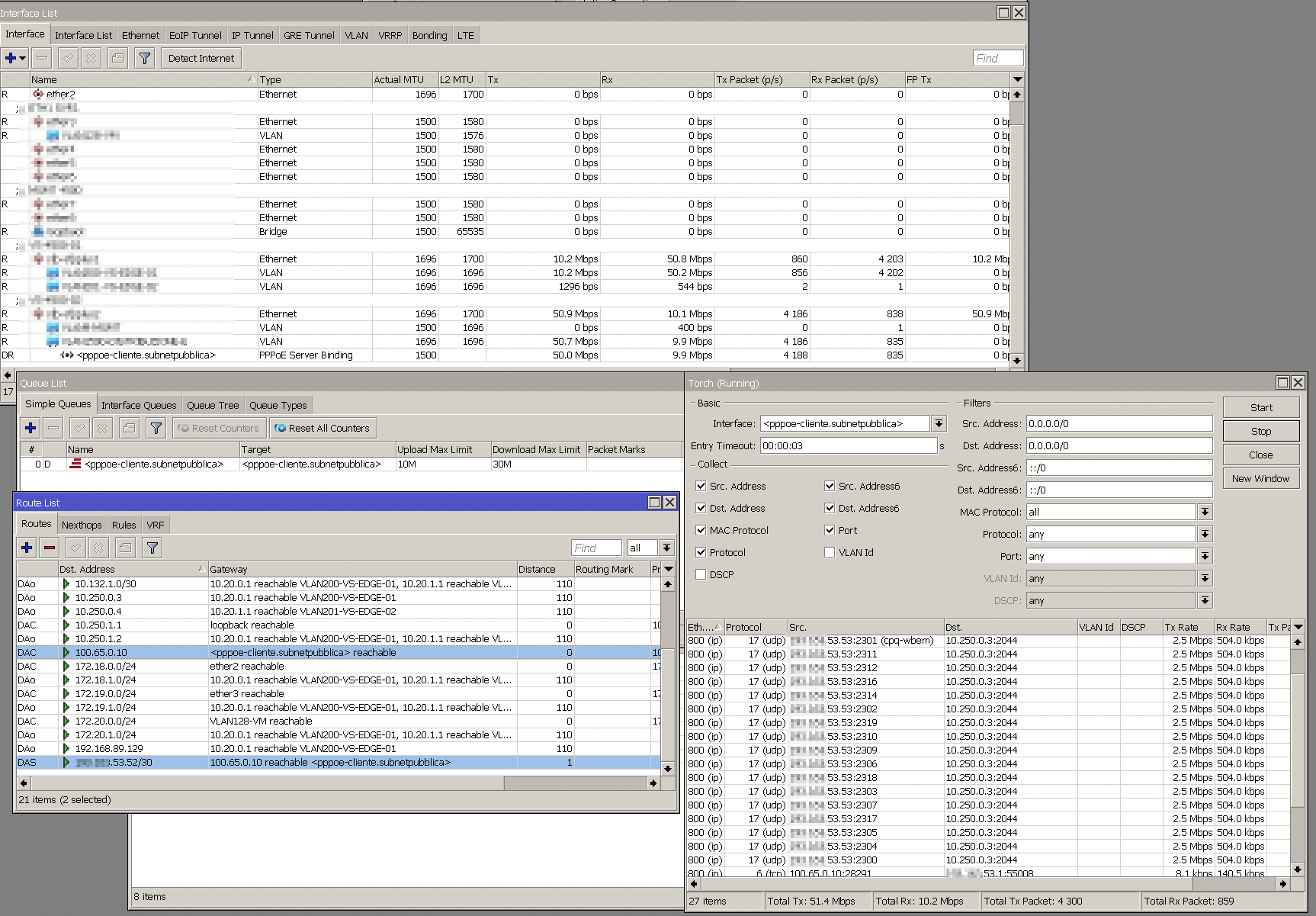Open the comment icon in Route List toolbar
Viewport: 1316px width, 916px height.
pyautogui.click(x=125, y=548)
